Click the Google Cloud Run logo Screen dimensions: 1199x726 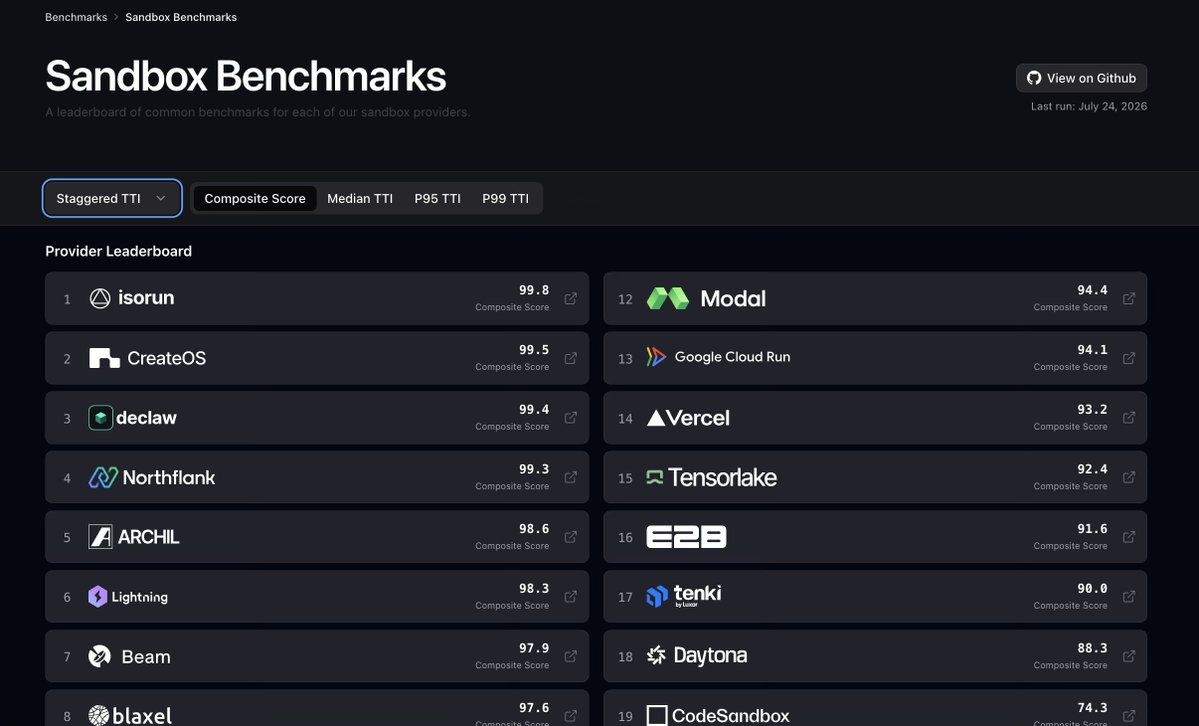point(656,356)
